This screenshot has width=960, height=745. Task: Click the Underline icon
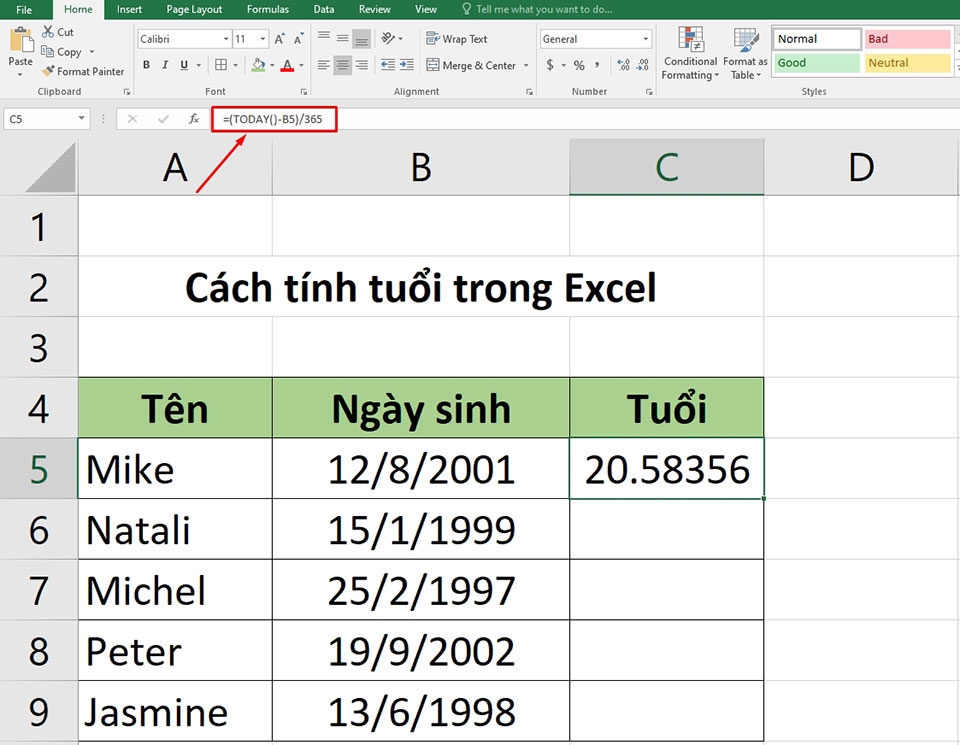pyautogui.click(x=182, y=64)
